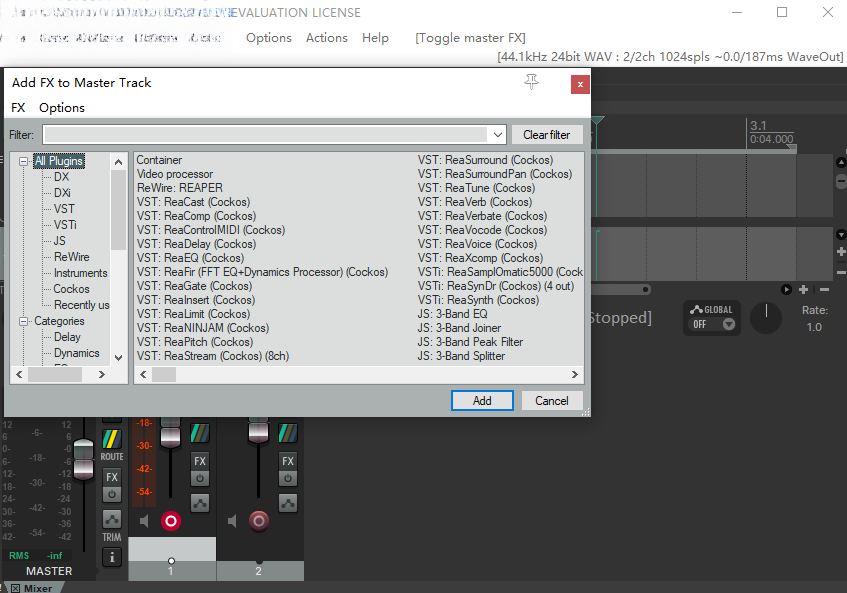
Task: Open GLOBAL automation override dropdown
Action: click(729, 324)
